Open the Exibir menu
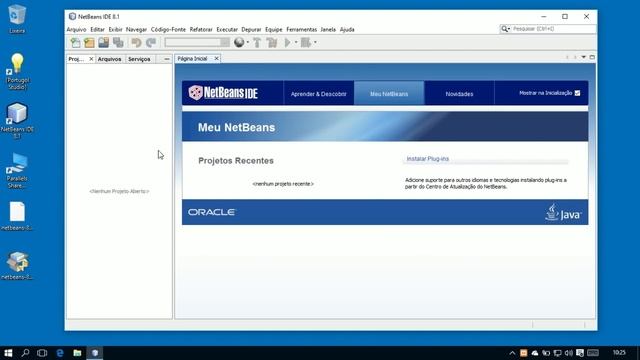 (x=115, y=29)
